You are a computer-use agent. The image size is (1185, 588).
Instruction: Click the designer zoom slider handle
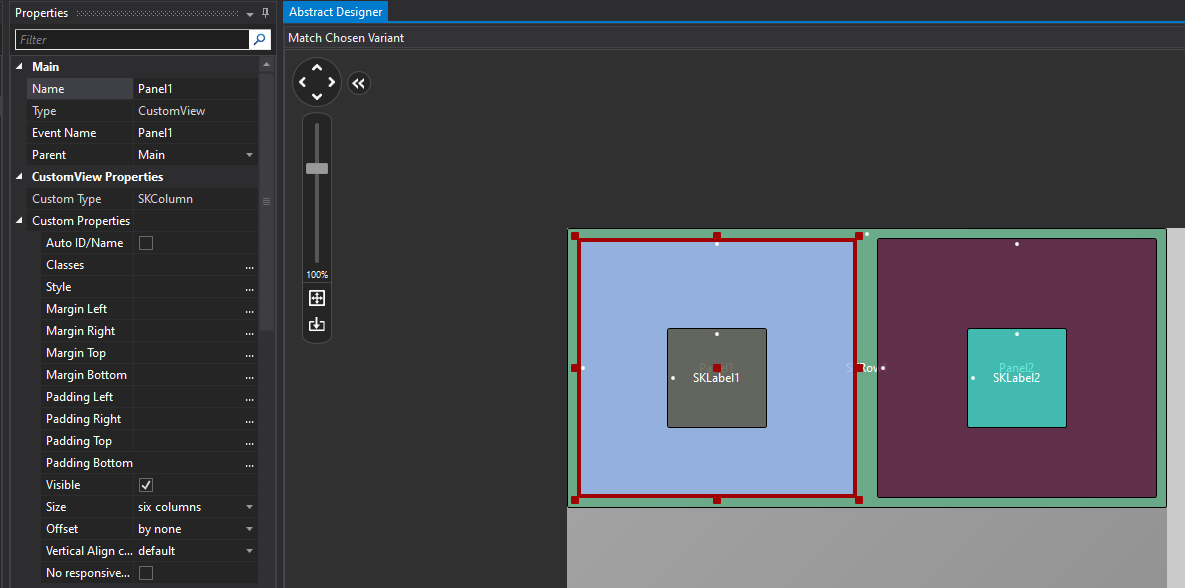coord(317,168)
